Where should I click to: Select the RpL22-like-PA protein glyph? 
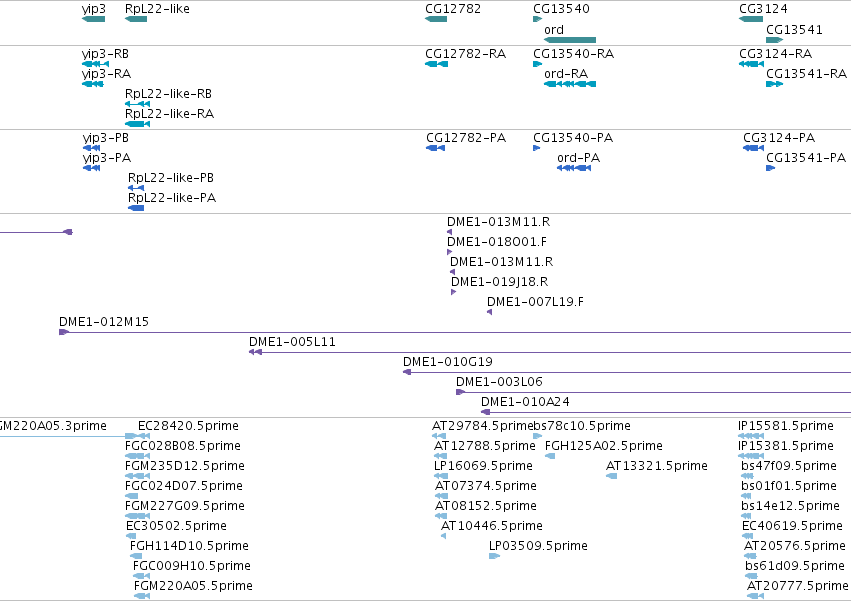(x=136, y=208)
